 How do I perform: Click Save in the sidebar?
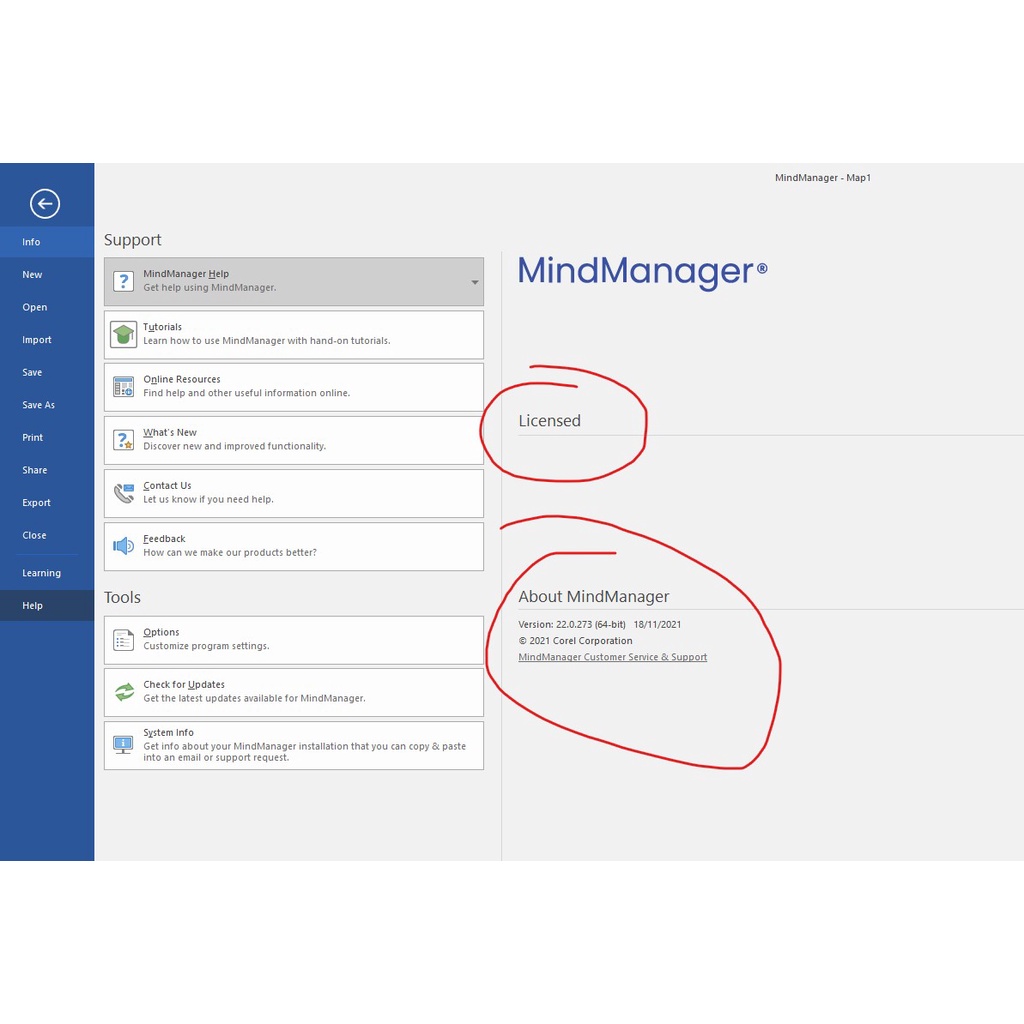tap(47, 372)
